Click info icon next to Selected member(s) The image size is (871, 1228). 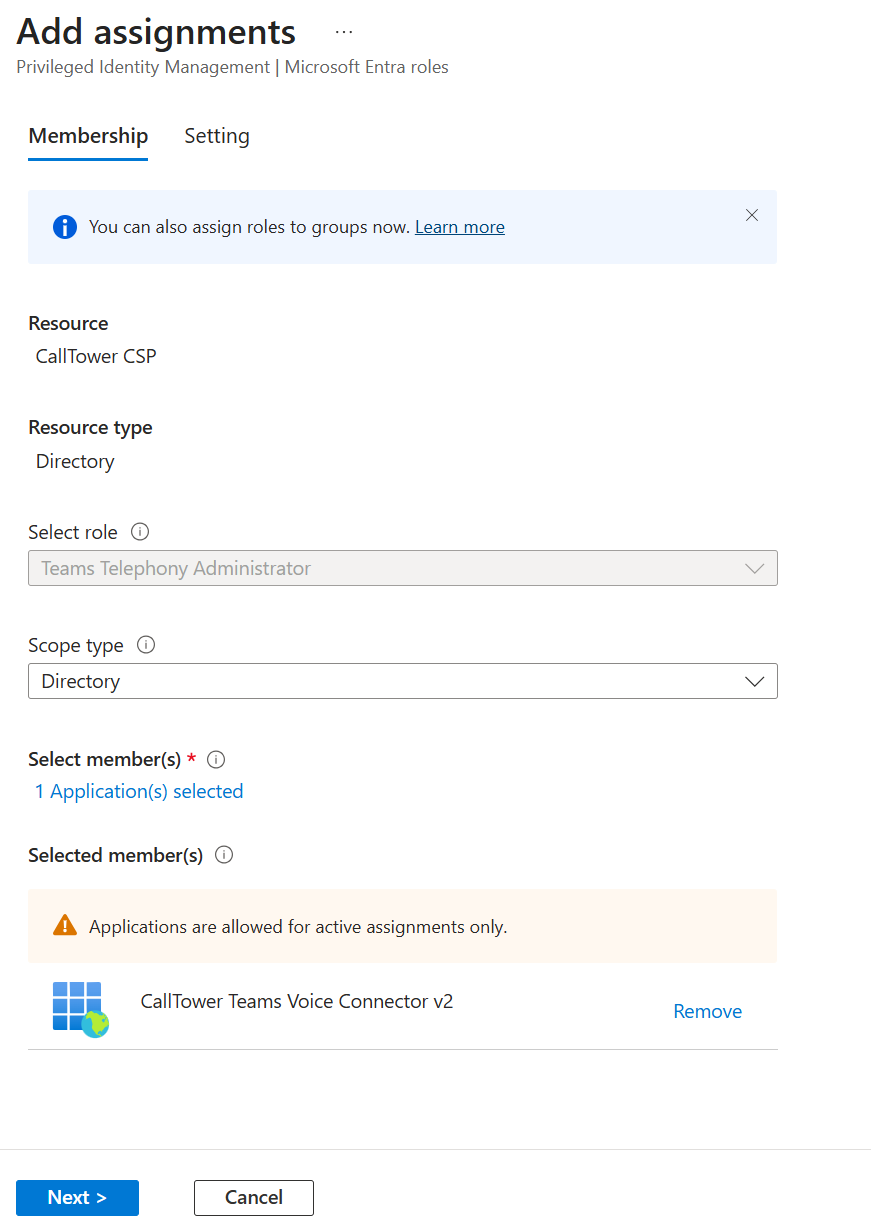(x=224, y=855)
